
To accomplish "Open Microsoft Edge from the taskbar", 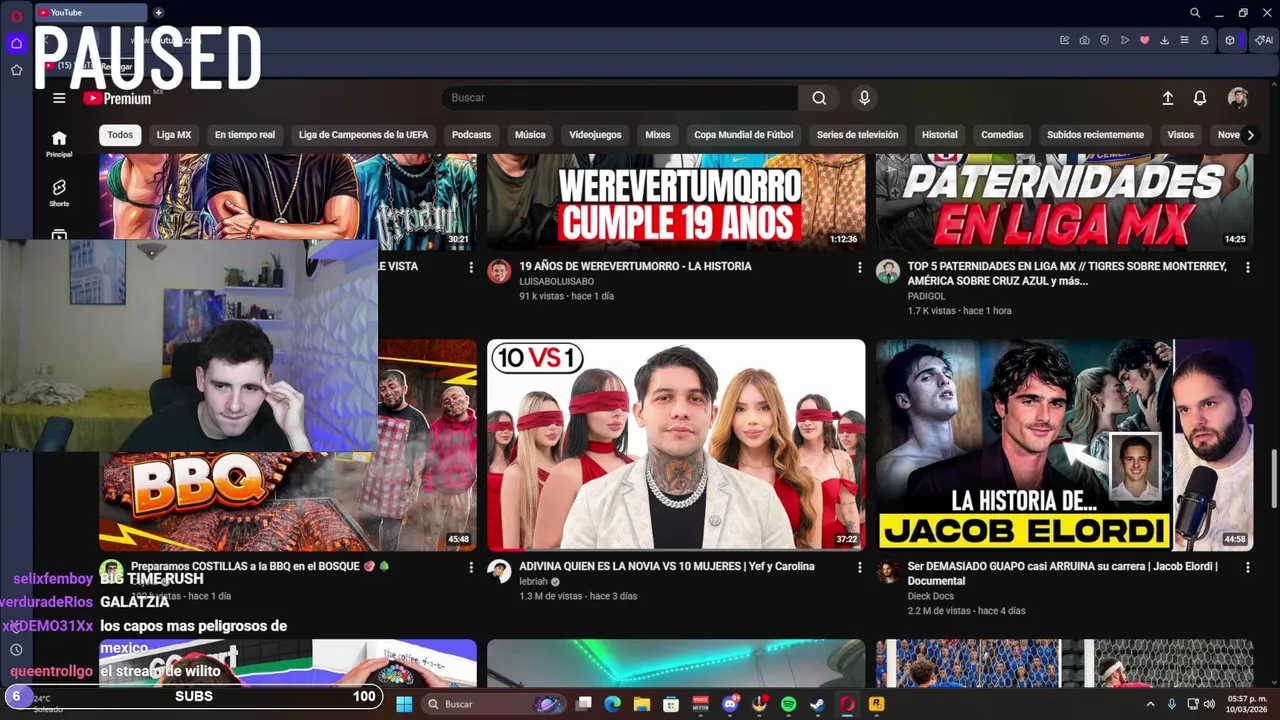I will 613,704.
